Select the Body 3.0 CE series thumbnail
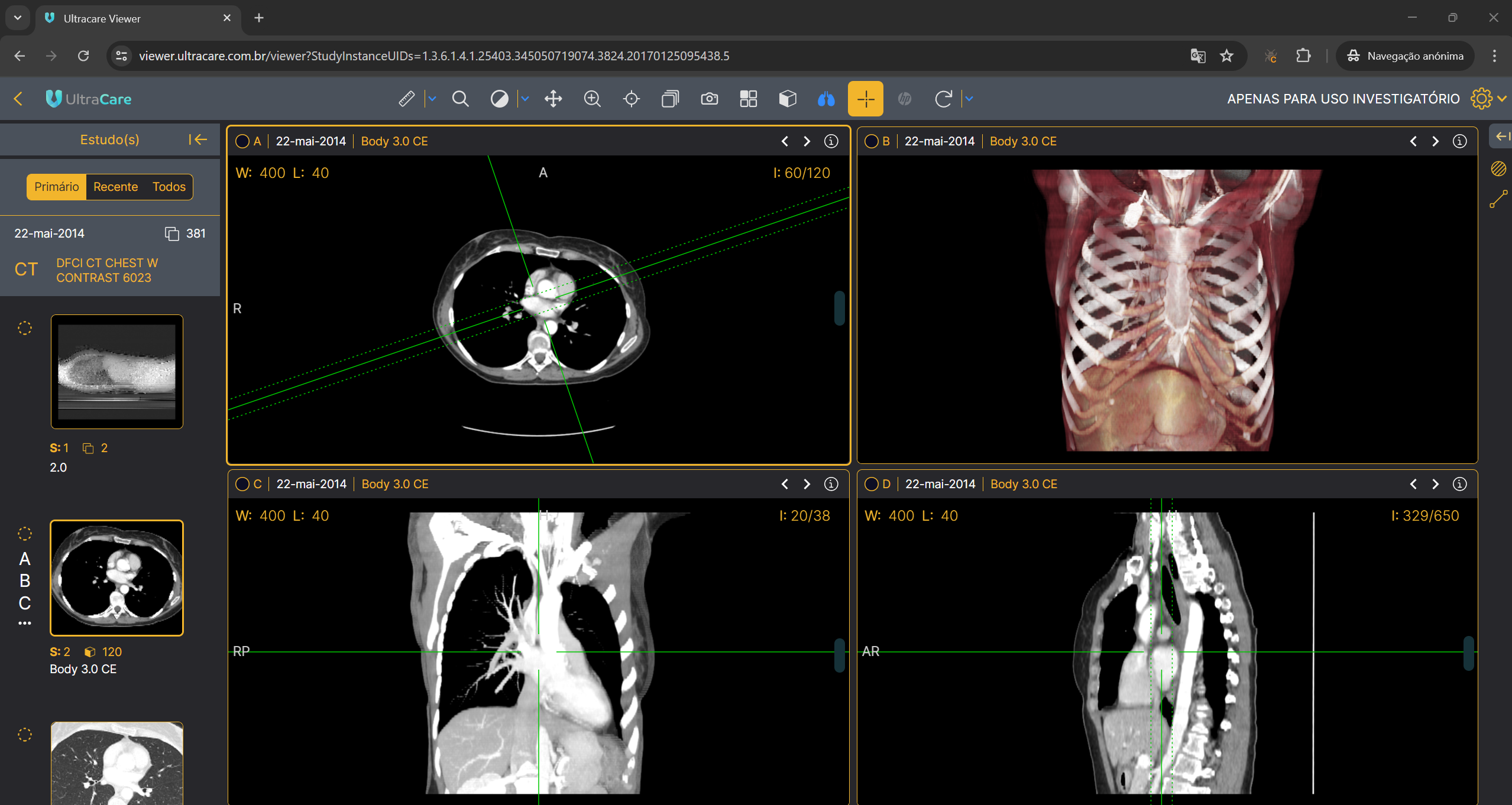The width and height of the screenshot is (1512, 805). 116,577
